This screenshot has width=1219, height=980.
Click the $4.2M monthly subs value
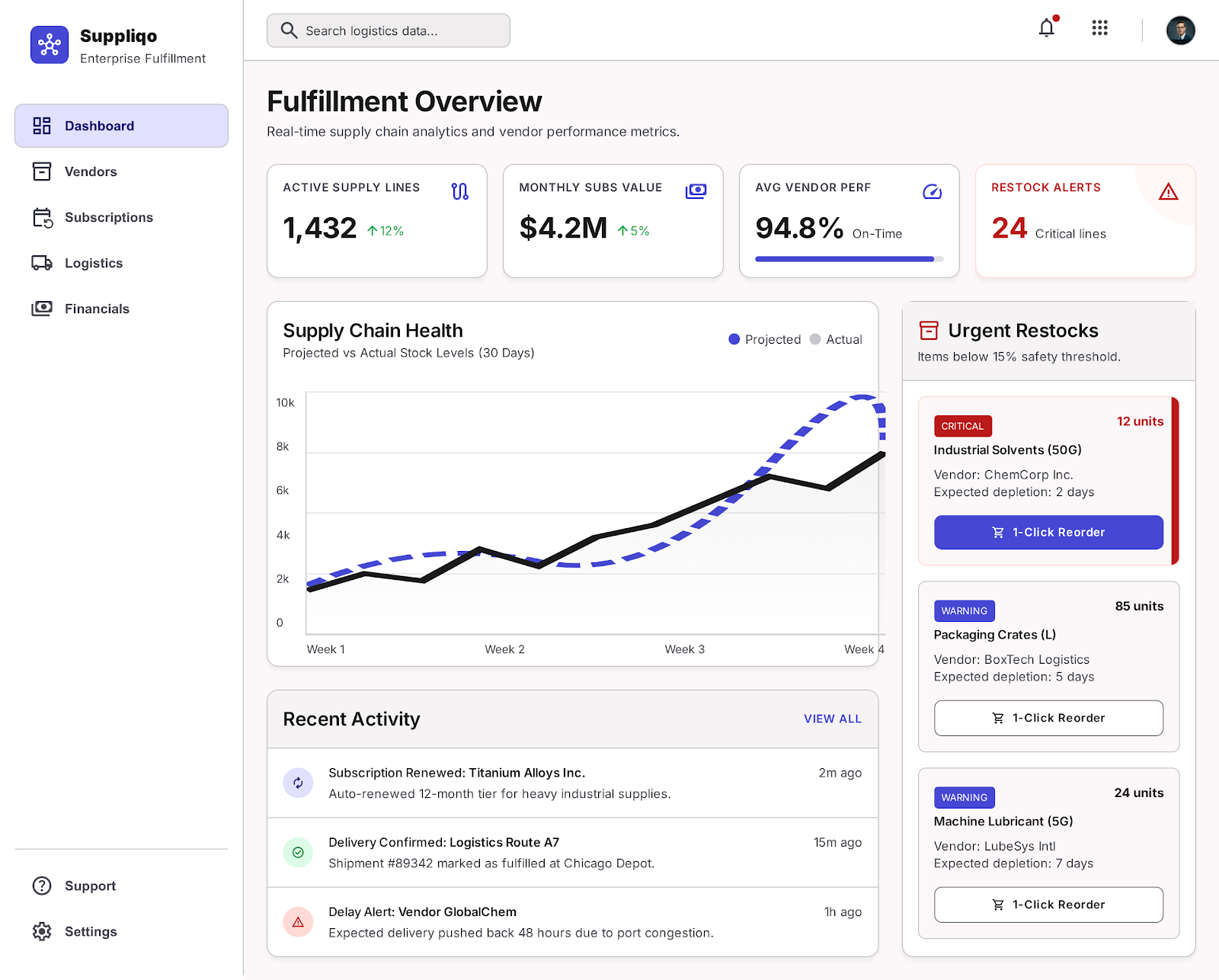tap(564, 228)
